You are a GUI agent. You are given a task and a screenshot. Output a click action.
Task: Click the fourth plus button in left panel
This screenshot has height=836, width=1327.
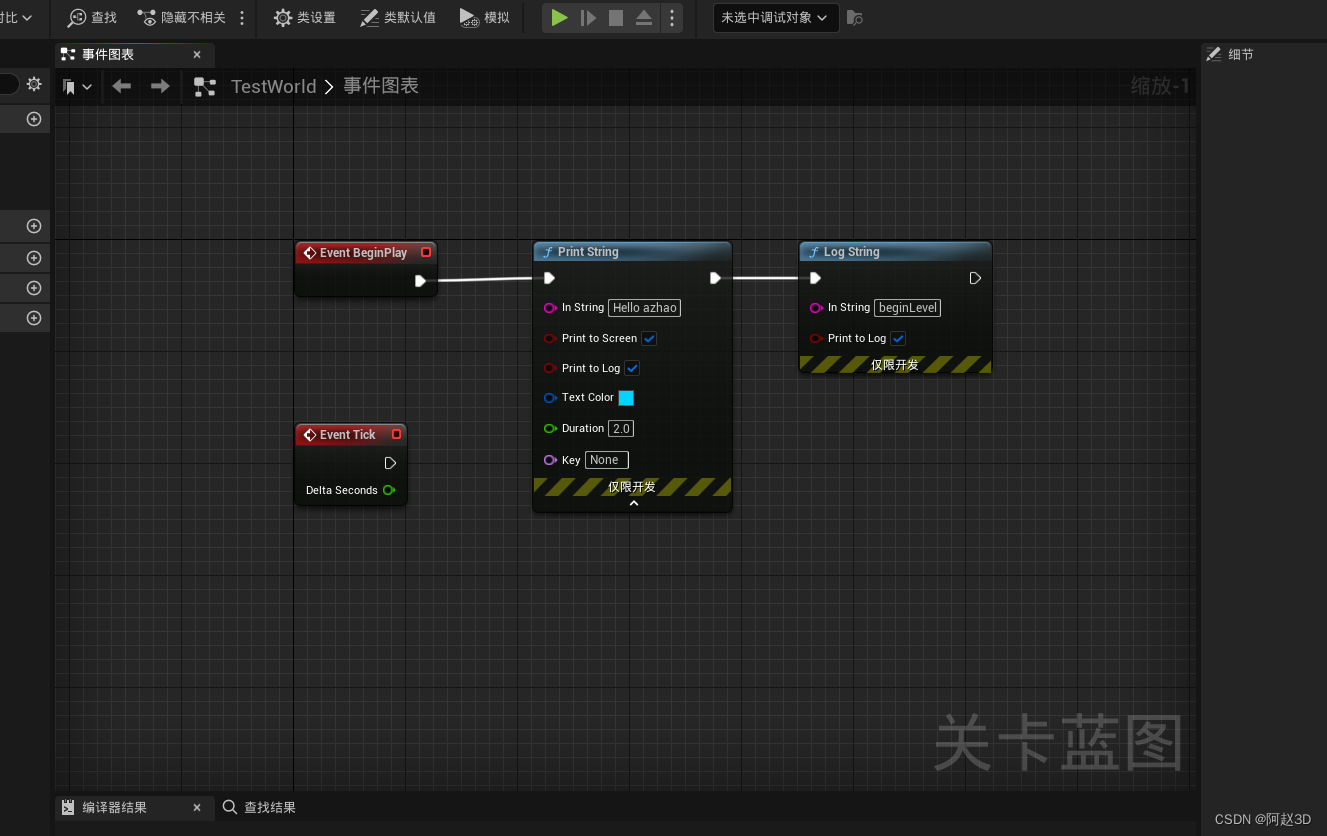(x=34, y=288)
